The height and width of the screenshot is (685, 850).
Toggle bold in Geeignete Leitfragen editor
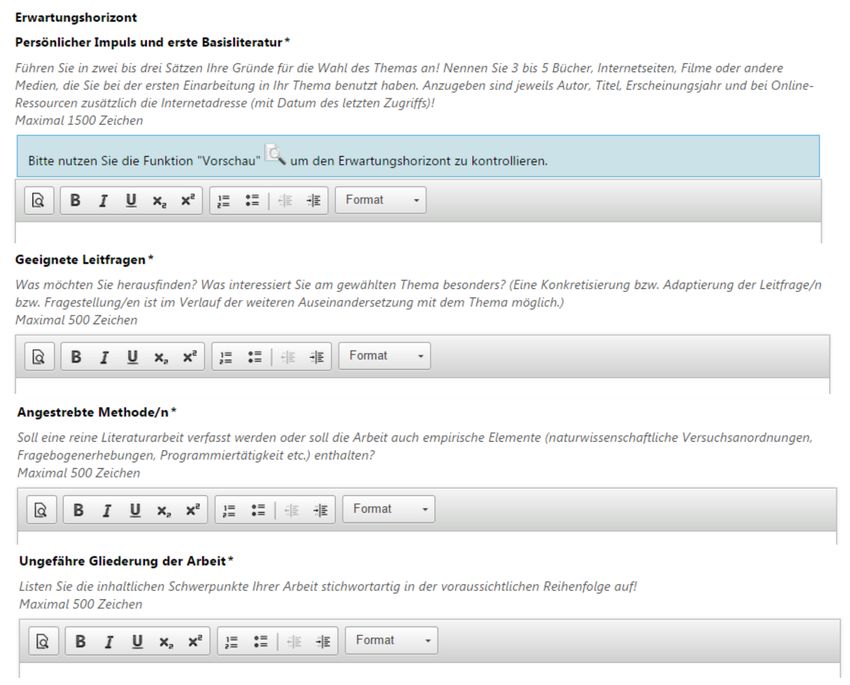(x=76, y=357)
